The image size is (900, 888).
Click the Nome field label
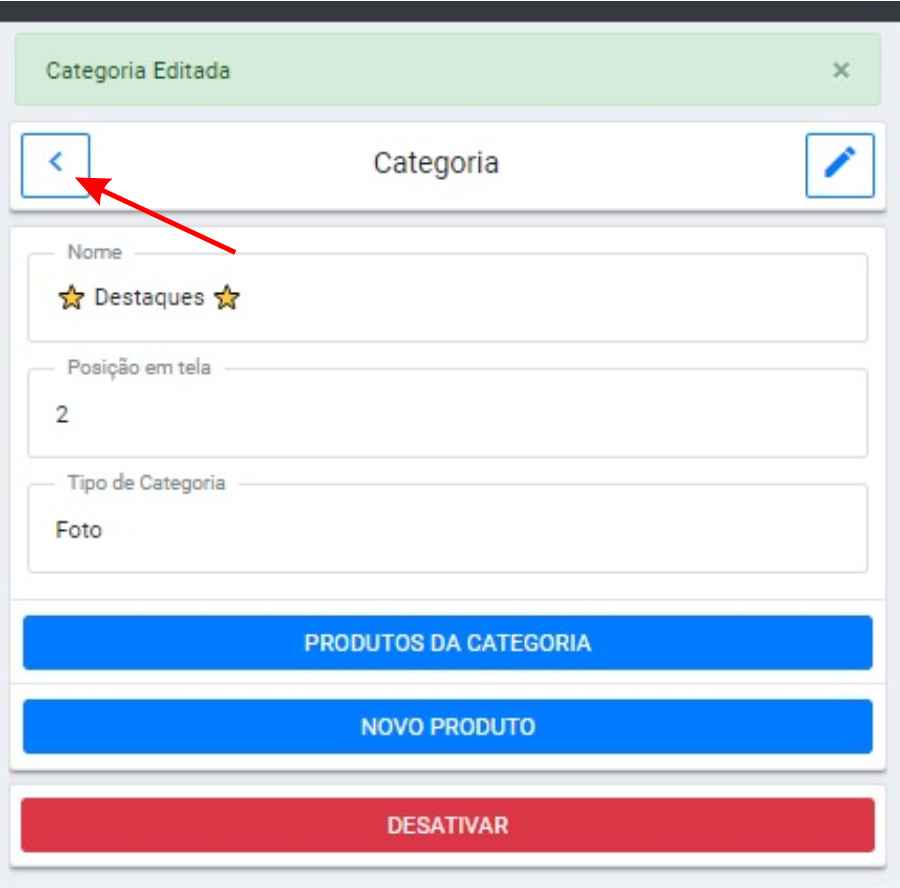tap(94, 253)
